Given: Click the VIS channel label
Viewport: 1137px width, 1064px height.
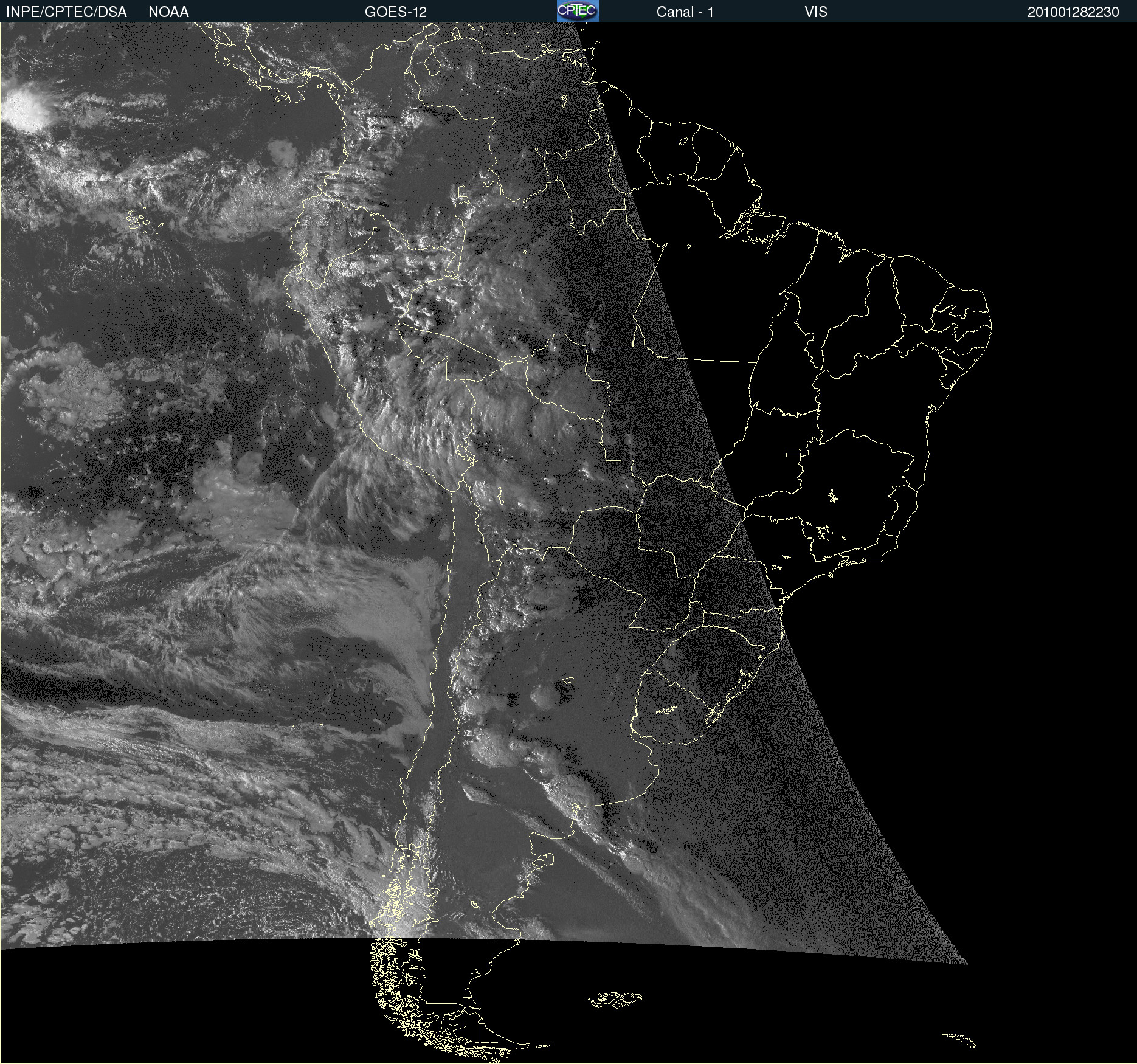Looking at the screenshot, I should [816, 12].
